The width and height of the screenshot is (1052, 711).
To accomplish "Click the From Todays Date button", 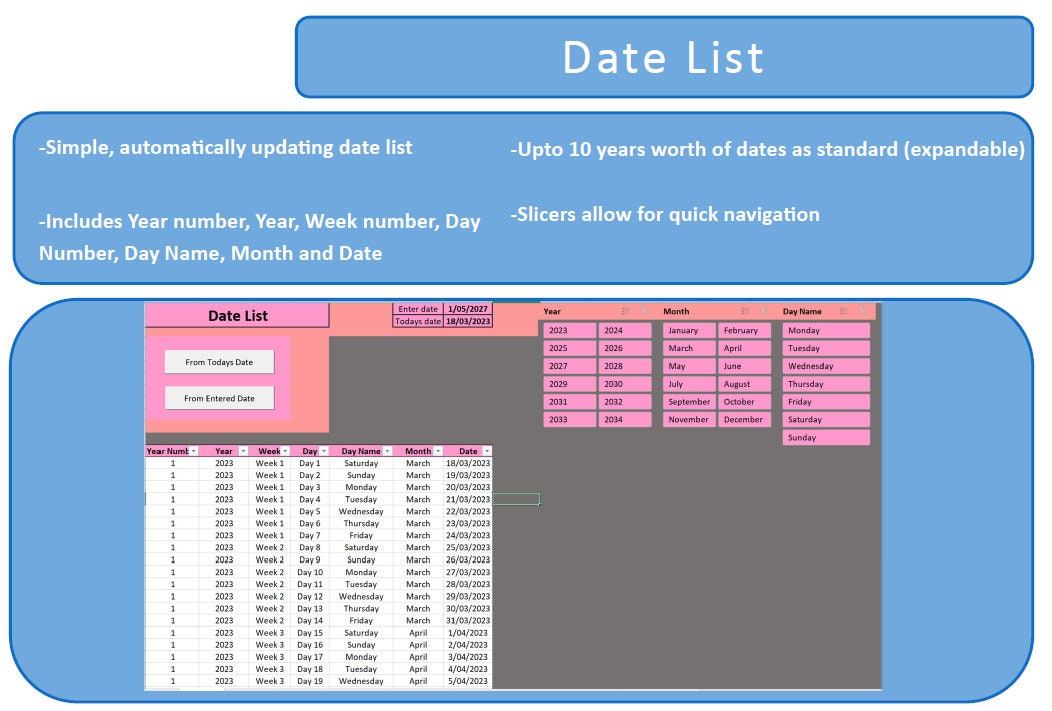I will (221, 361).
